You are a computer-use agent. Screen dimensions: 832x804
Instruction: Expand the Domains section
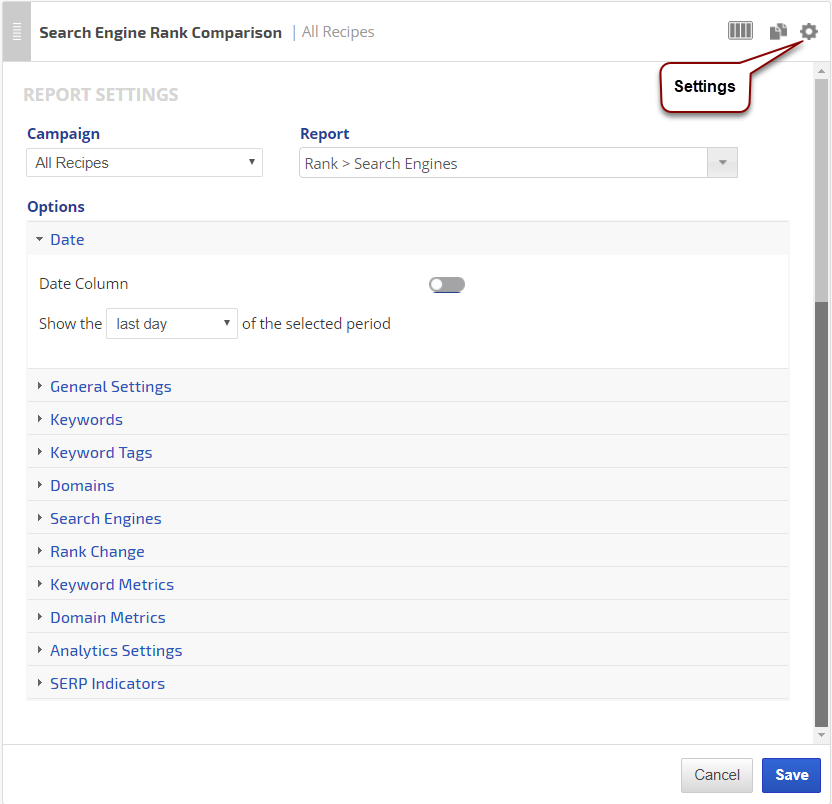[x=82, y=486]
